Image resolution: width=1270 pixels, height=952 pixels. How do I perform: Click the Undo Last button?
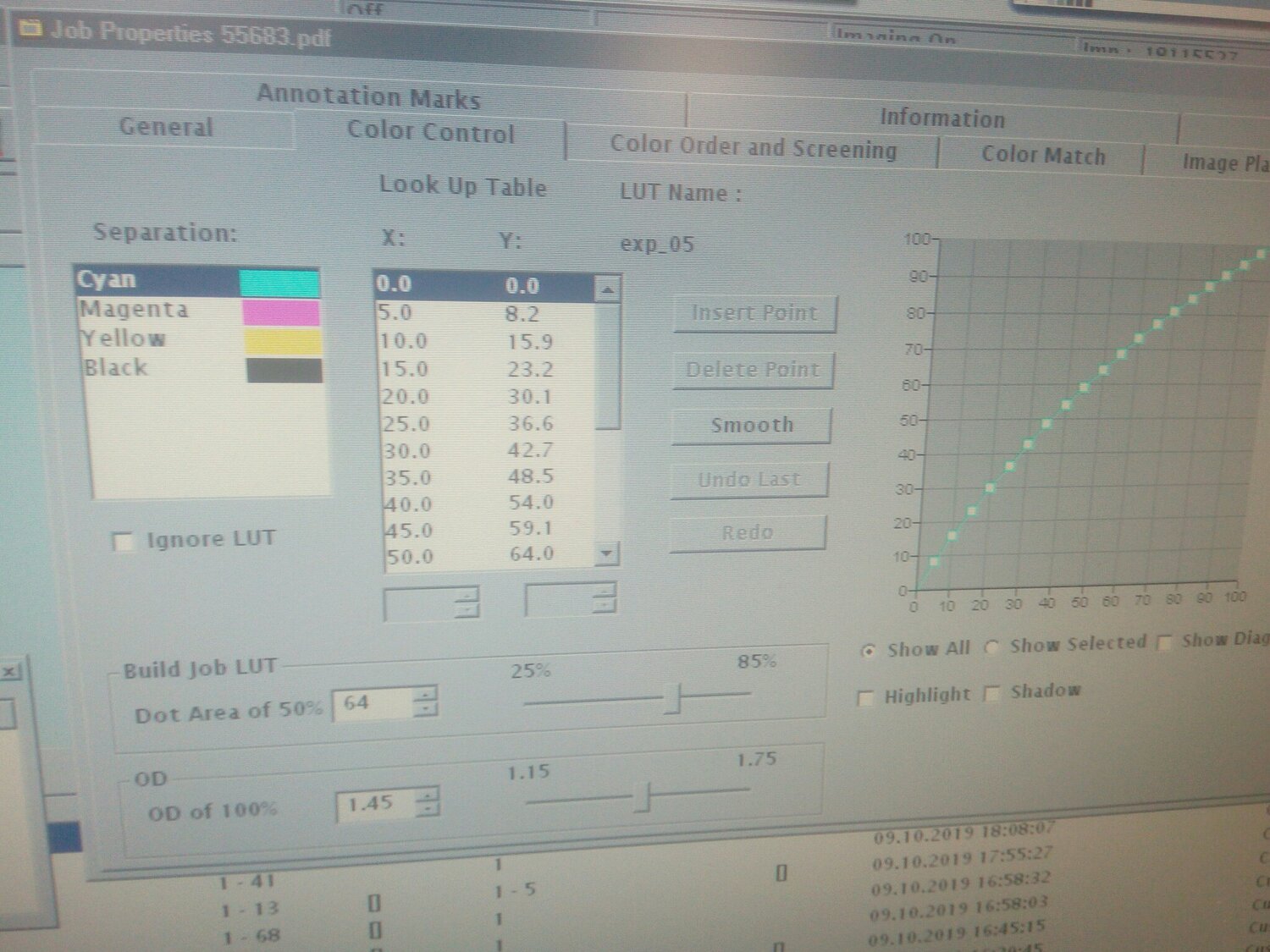[x=748, y=480]
